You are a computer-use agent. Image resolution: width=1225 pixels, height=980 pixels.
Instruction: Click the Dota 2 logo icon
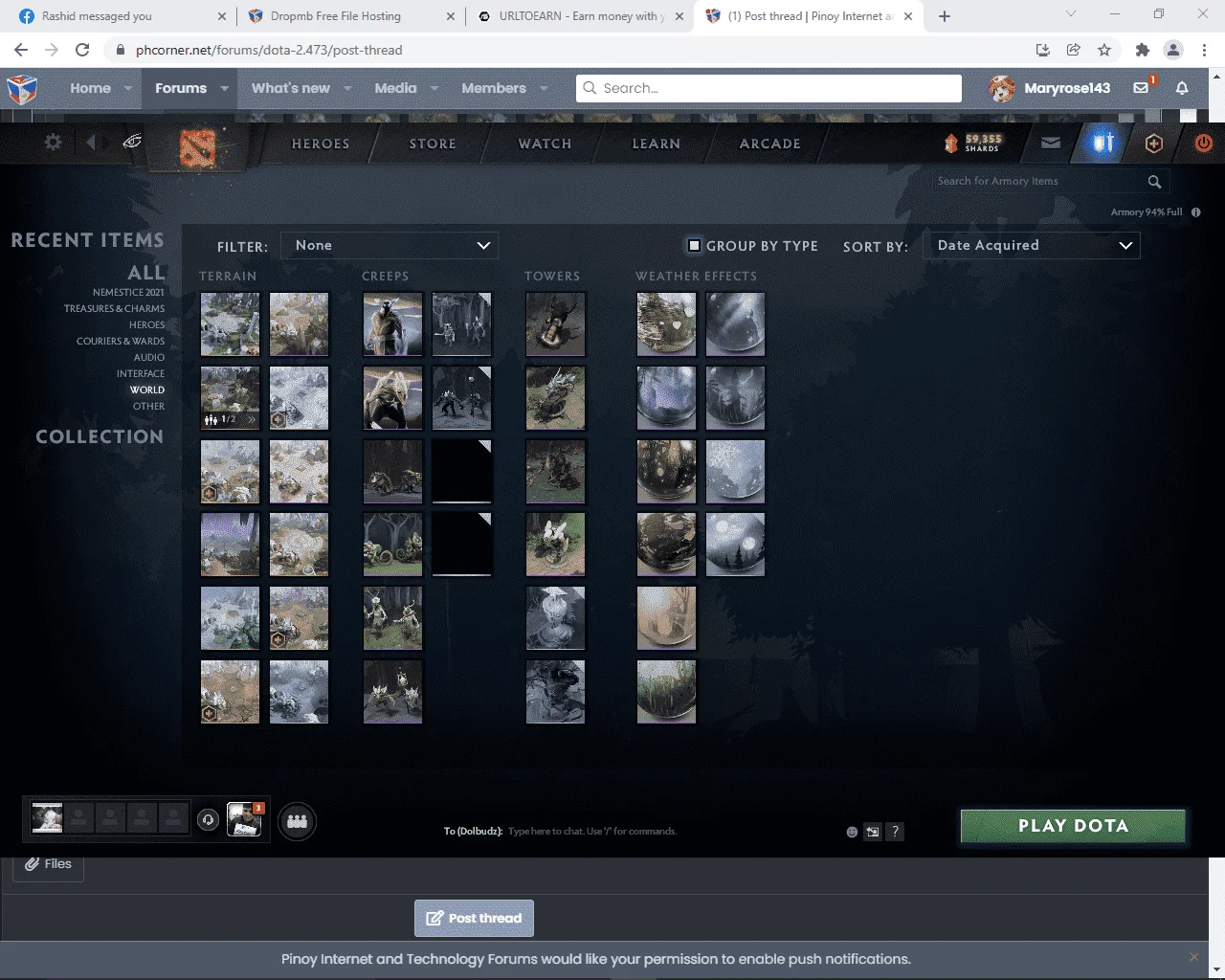(198, 147)
